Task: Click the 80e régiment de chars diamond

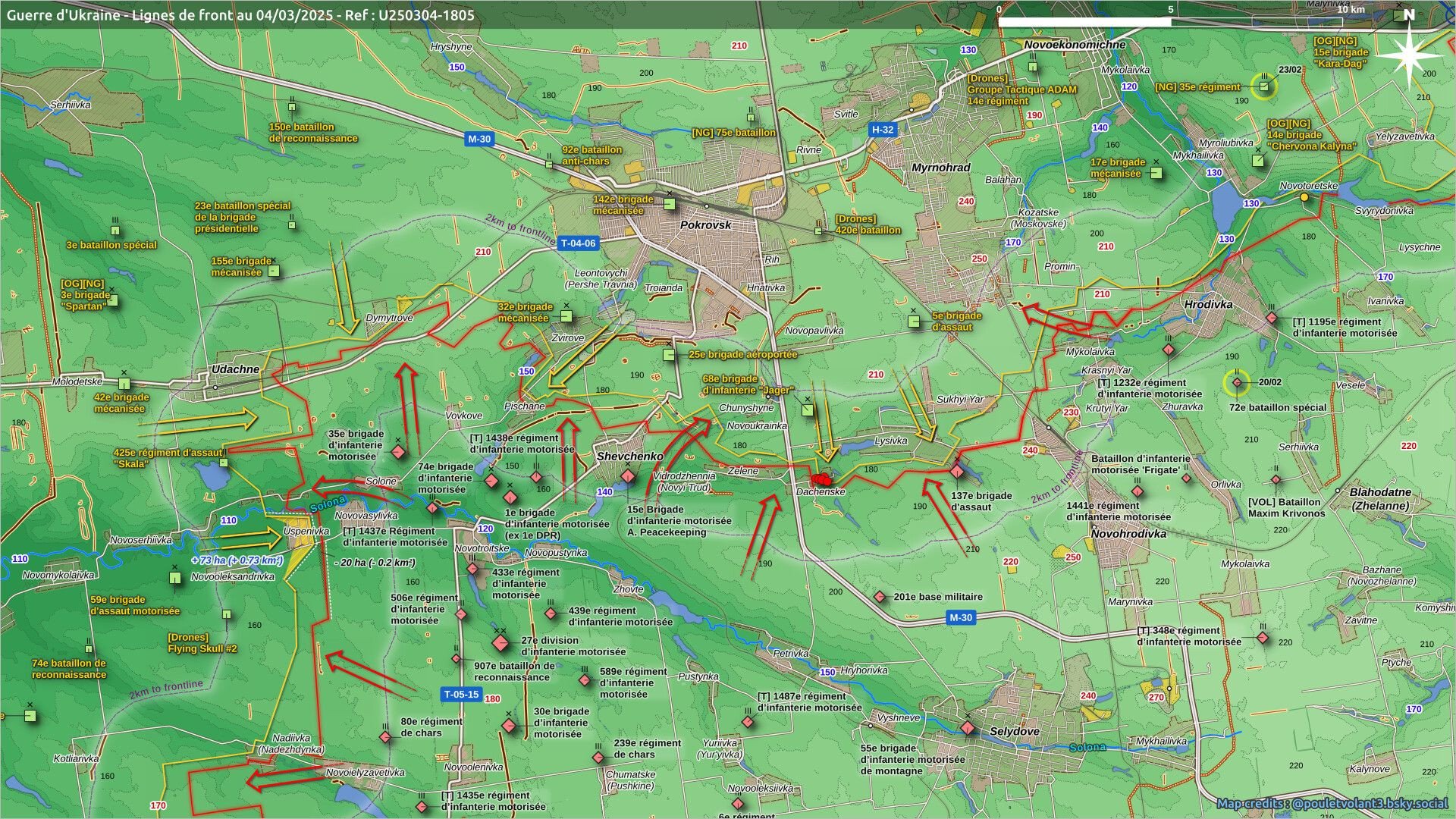Action: [x=385, y=736]
